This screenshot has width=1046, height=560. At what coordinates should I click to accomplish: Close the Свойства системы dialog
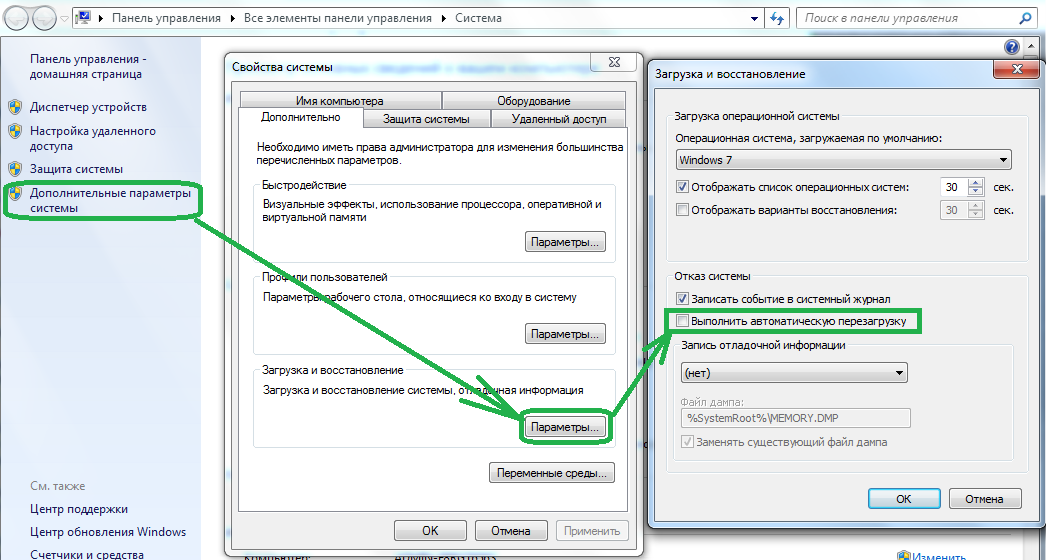614,61
